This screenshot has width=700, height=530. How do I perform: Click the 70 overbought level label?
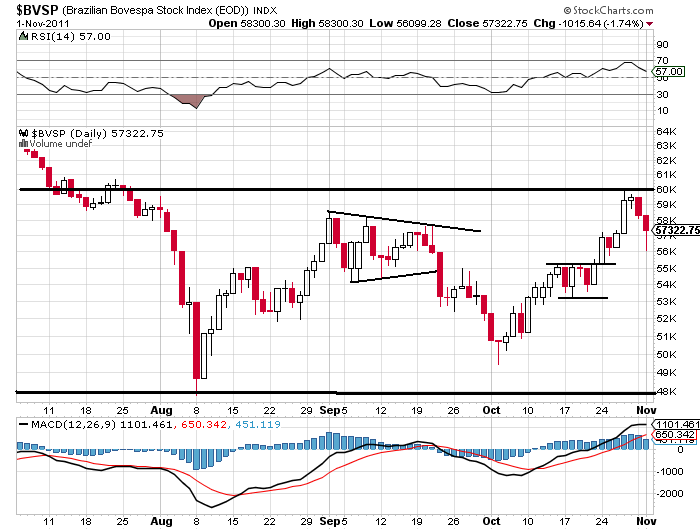click(x=662, y=60)
